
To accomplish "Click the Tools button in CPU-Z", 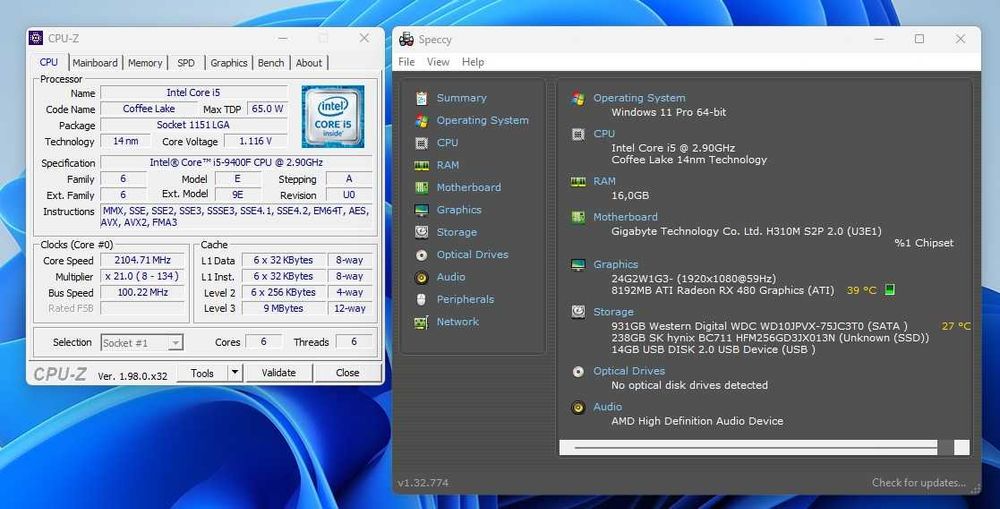I will 202,373.
